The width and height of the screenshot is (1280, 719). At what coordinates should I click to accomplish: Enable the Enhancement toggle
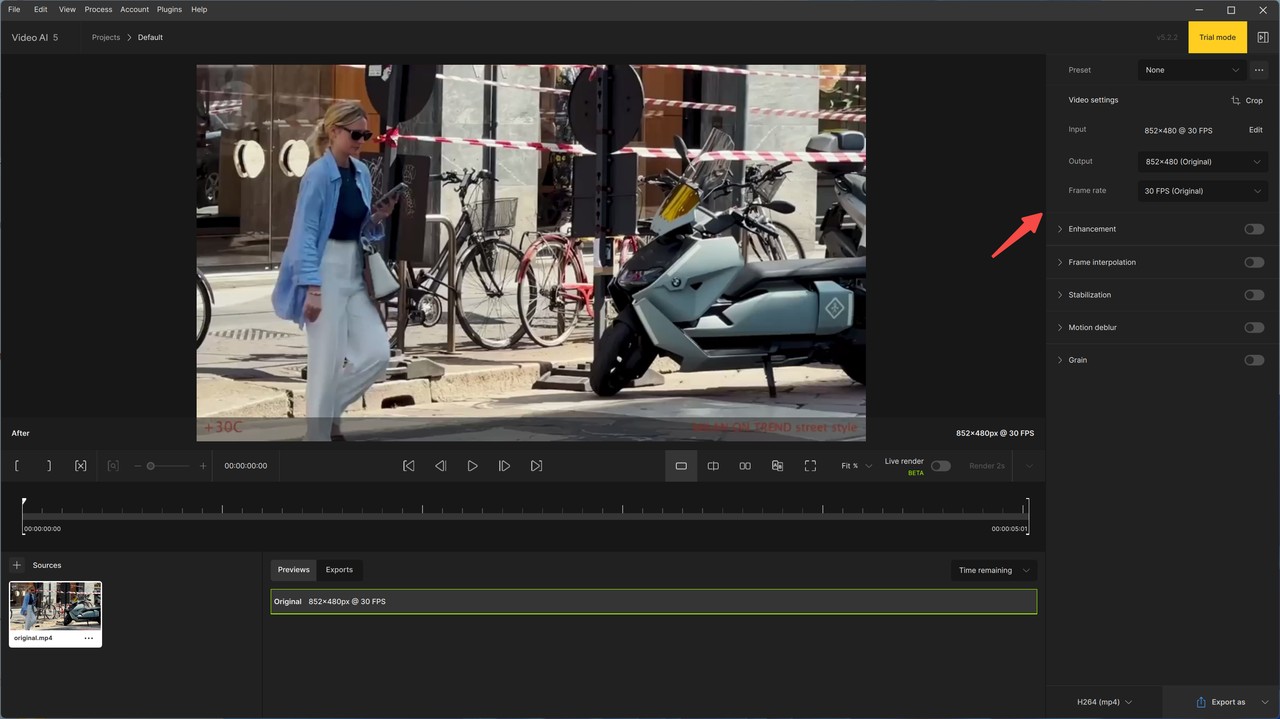[x=1253, y=229]
